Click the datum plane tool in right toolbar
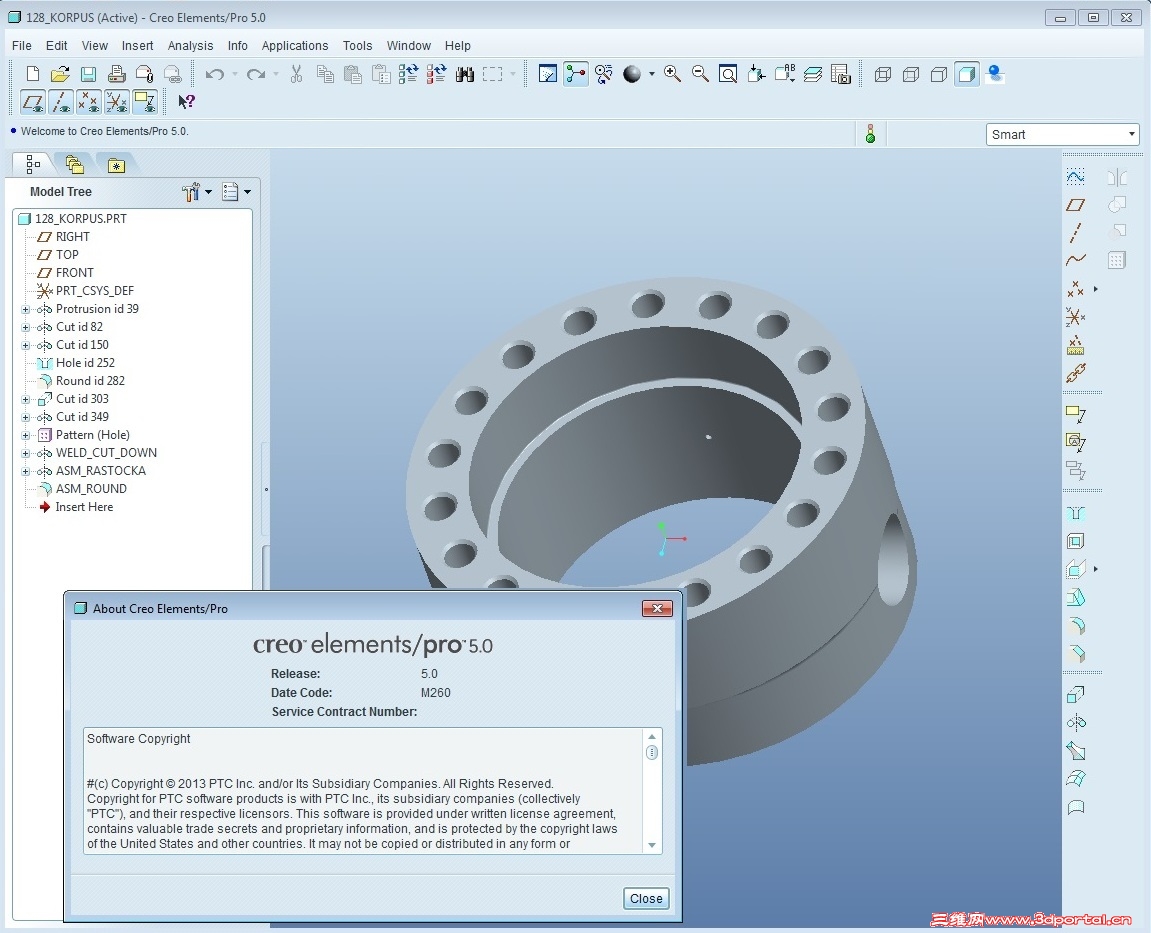The height and width of the screenshot is (933, 1151). (1075, 205)
